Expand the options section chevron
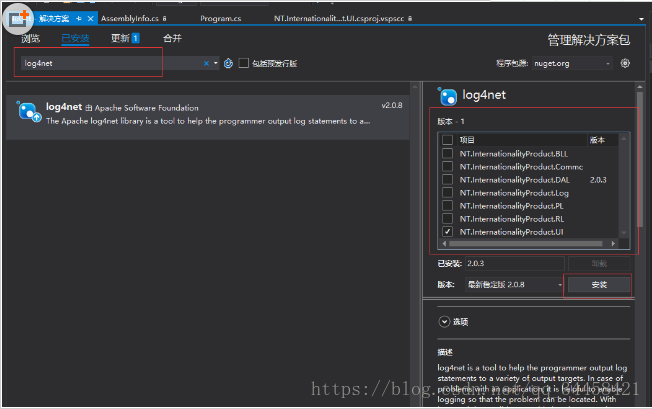 [445, 322]
